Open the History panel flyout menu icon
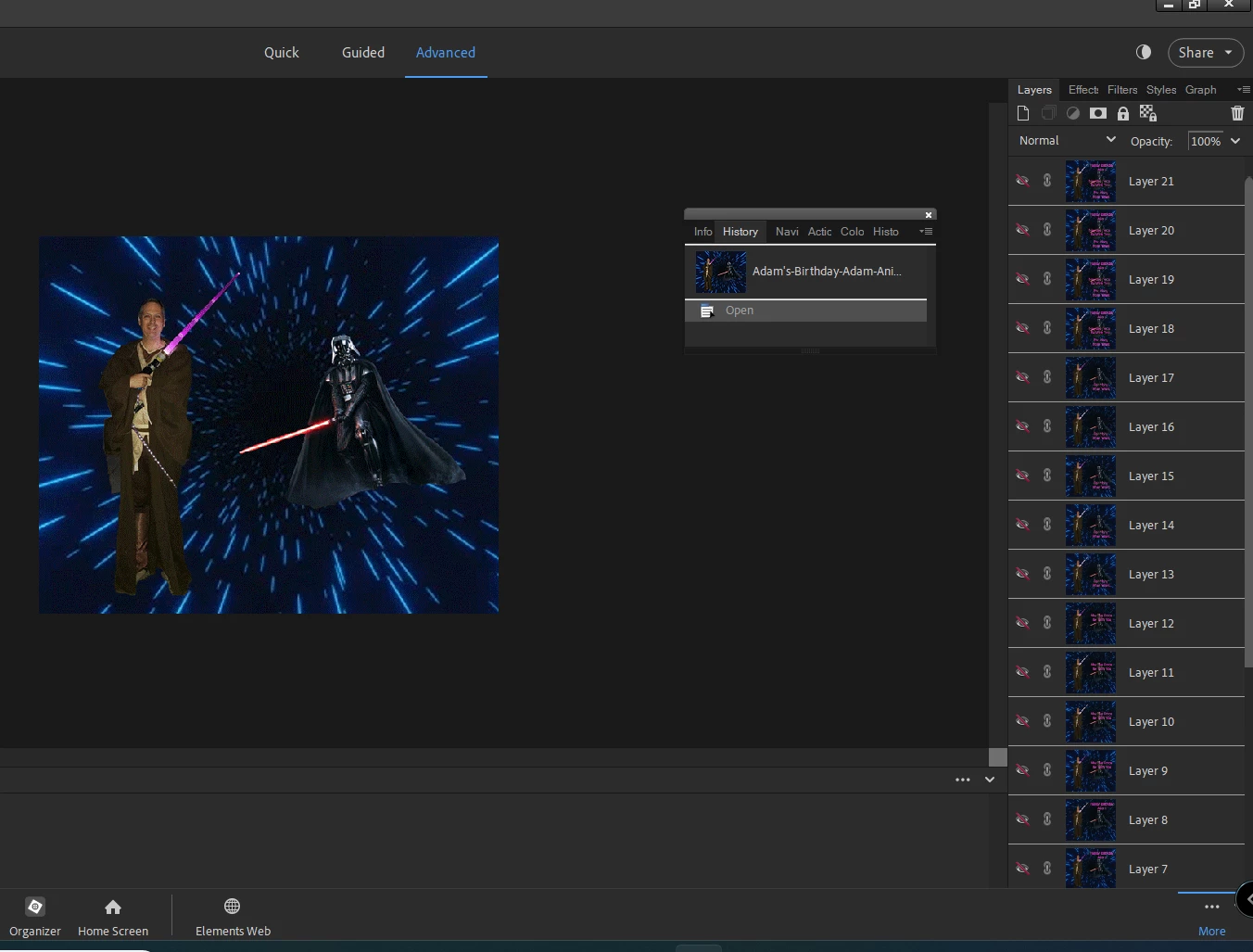1253x952 pixels. [x=926, y=232]
